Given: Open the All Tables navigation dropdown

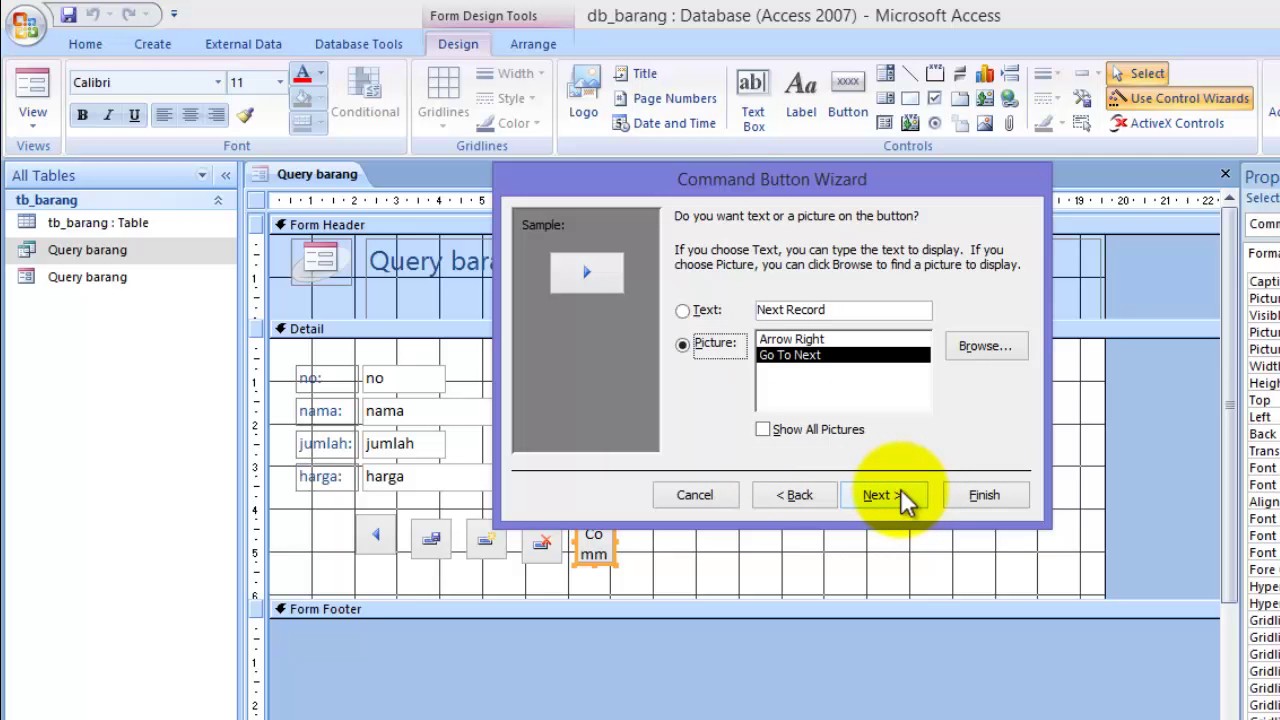Looking at the screenshot, I should [202, 175].
